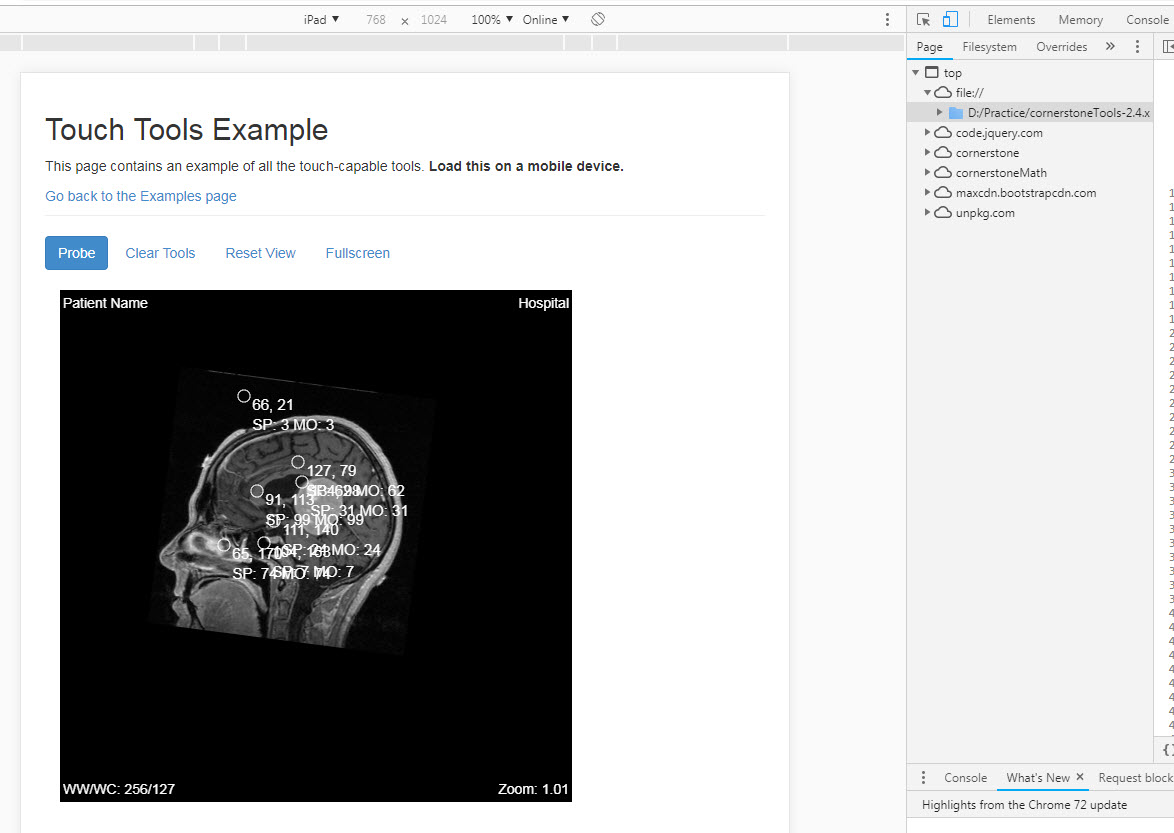Follow the 'Go back to the Examples page' link

pyautogui.click(x=140, y=196)
